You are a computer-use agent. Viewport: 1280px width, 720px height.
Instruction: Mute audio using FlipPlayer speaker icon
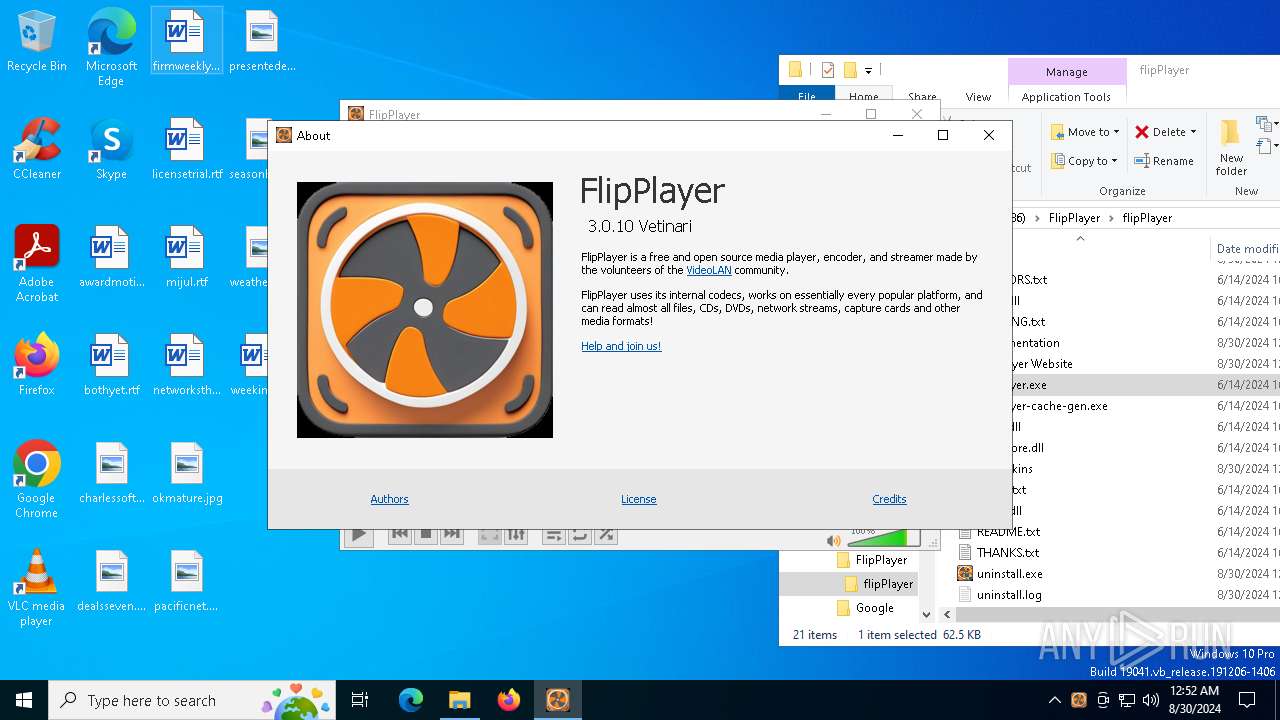[x=833, y=541]
